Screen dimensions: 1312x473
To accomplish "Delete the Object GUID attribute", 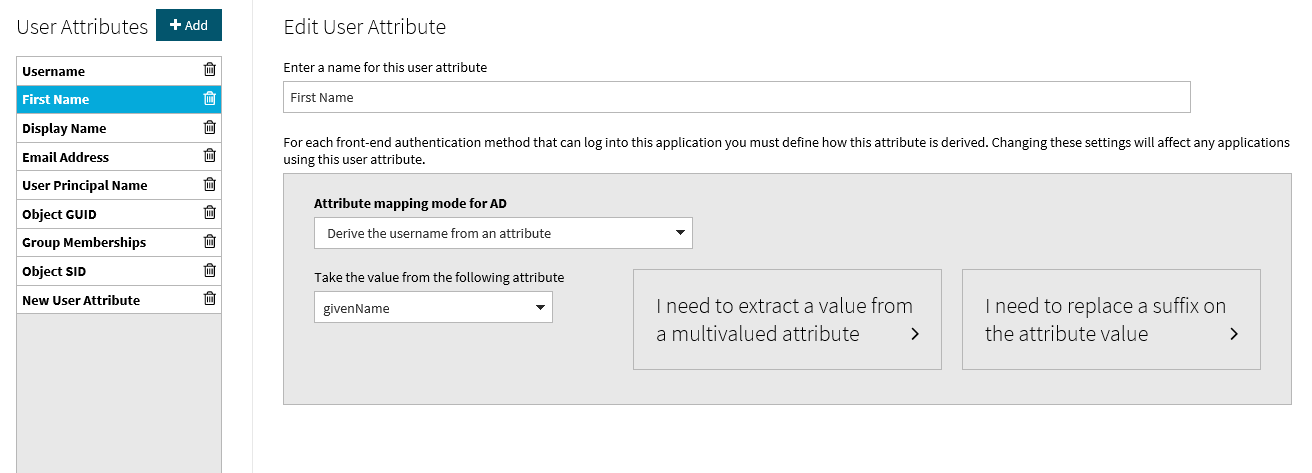I will click(x=209, y=213).
